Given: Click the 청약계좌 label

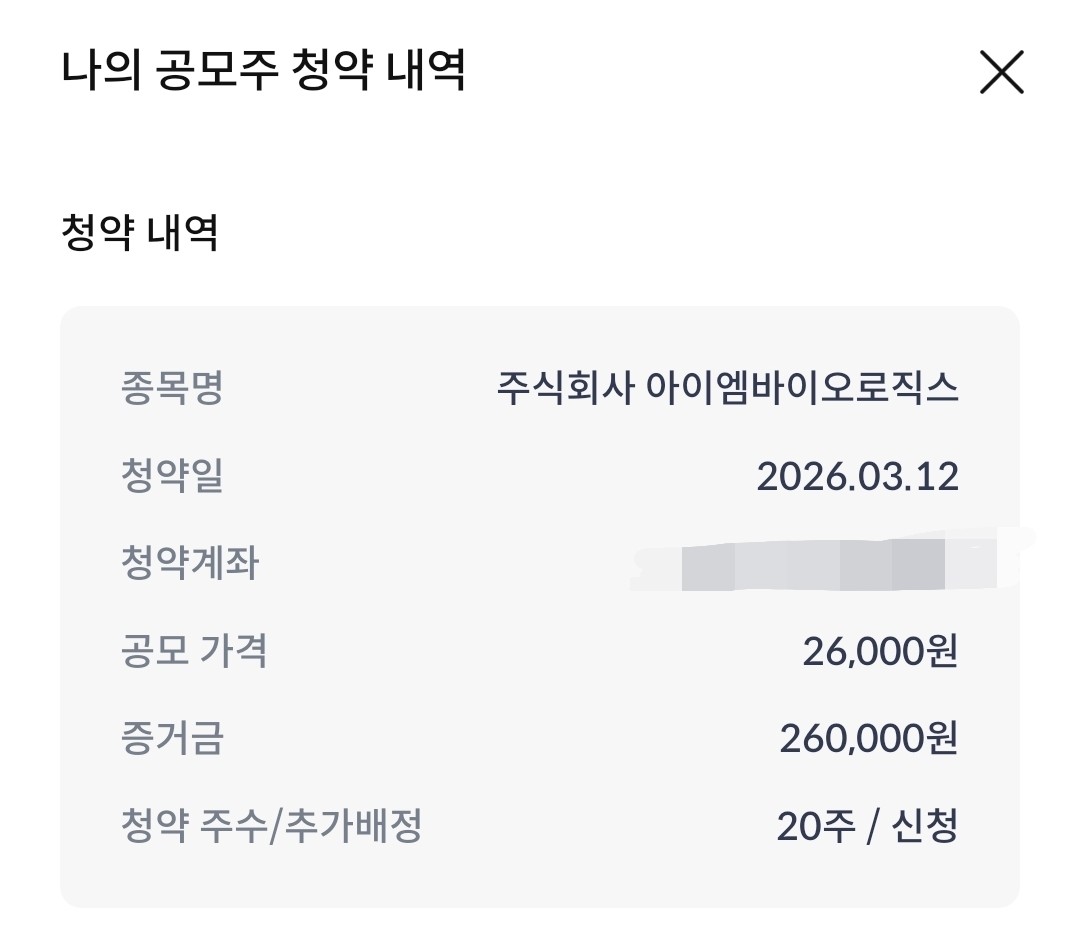Looking at the screenshot, I should coord(189,564).
